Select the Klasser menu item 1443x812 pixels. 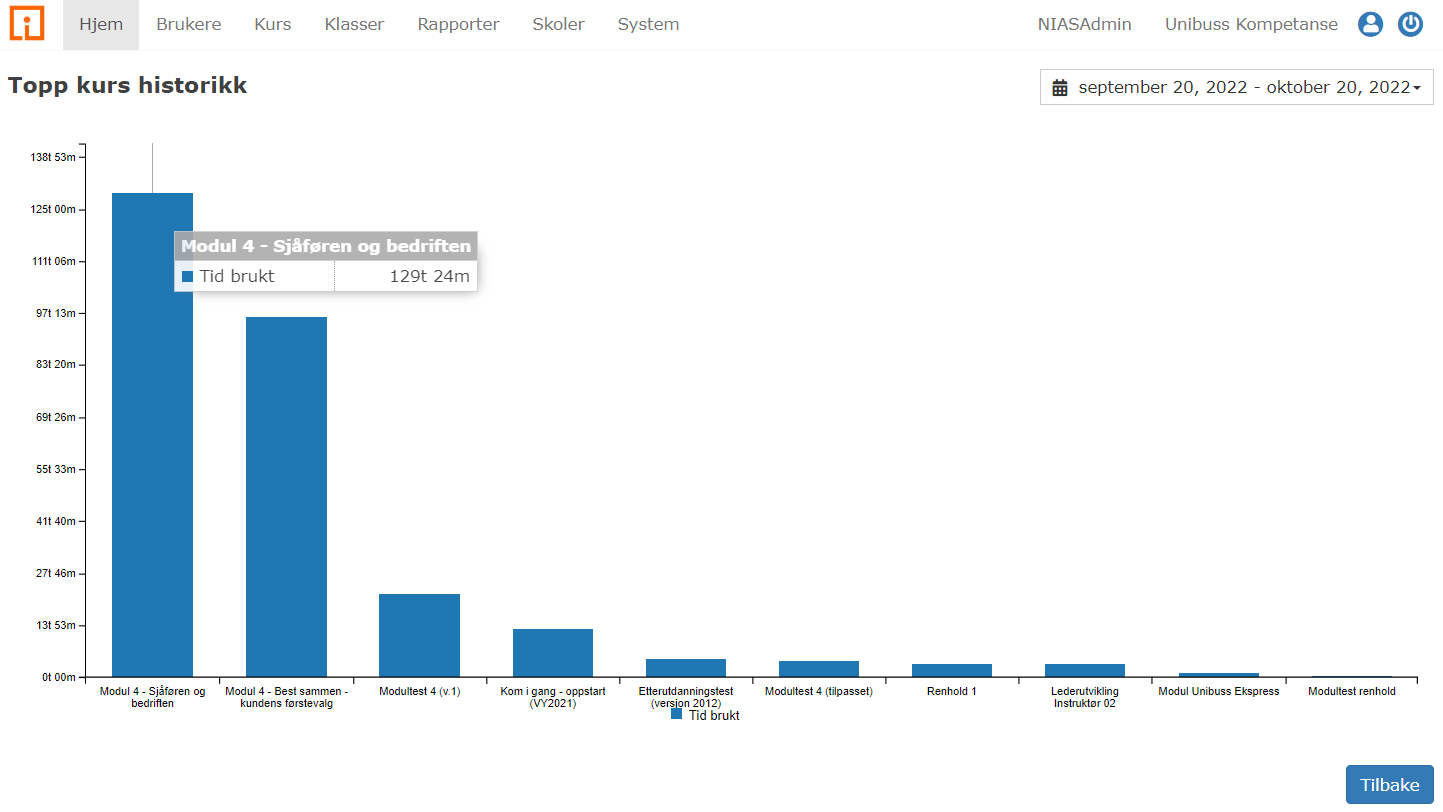[354, 25]
